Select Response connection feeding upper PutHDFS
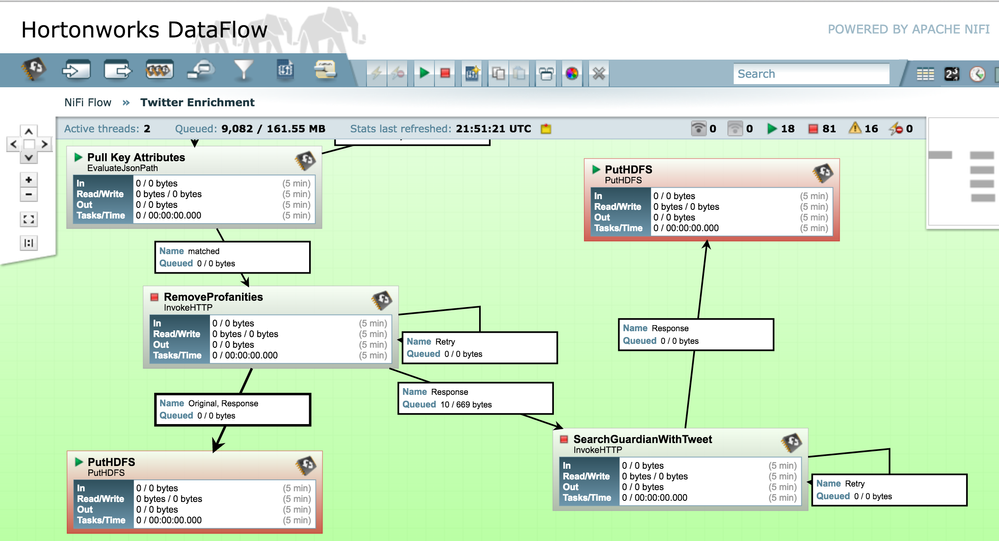 click(x=696, y=335)
